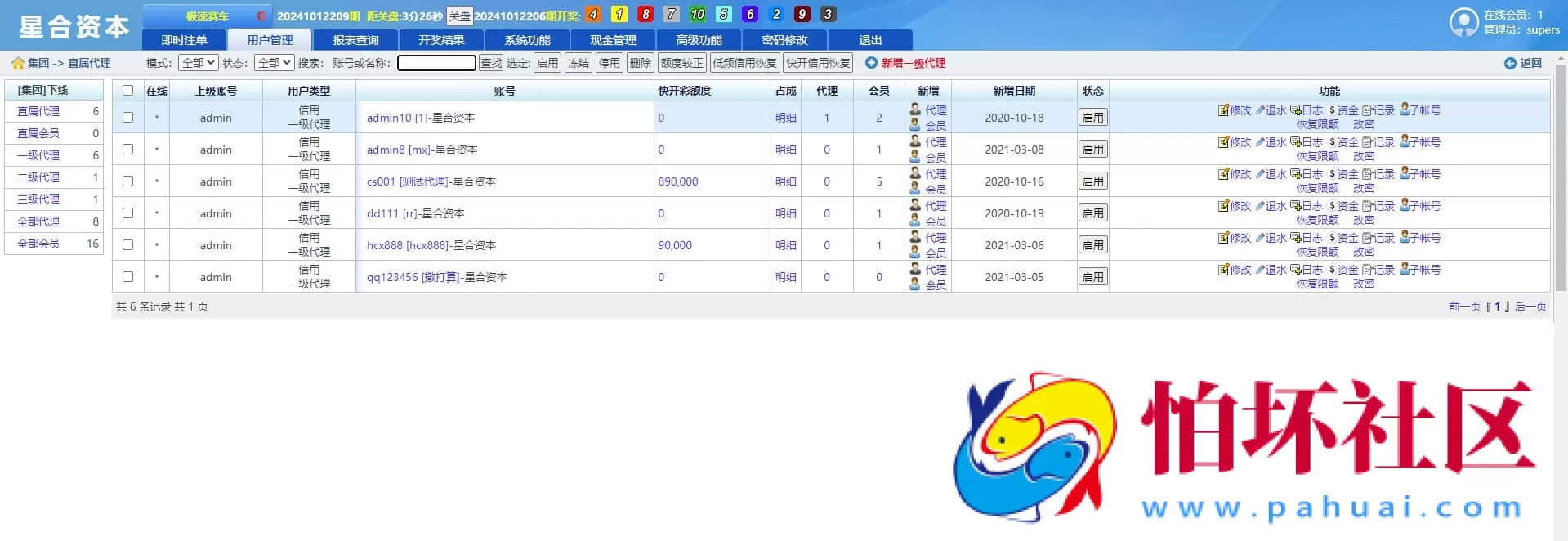Viewport: 1568px width, 541px height.
Task: Click the 返回 back arrow icon
Action: tap(1510, 63)
